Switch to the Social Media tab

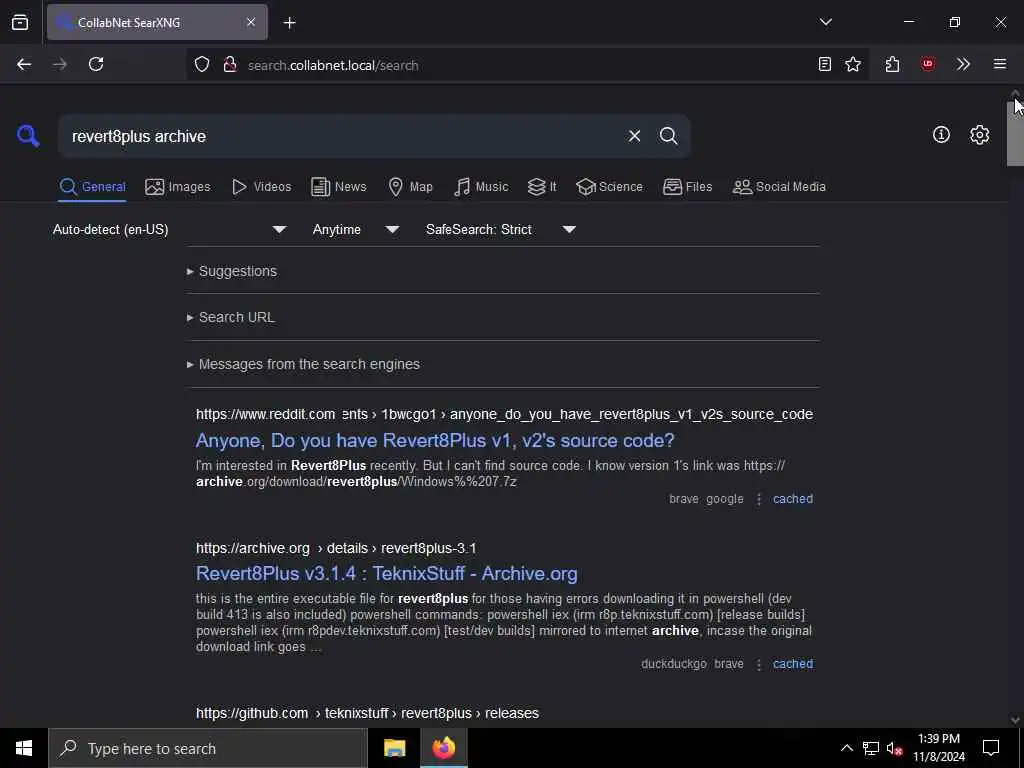[x=778, y=187]
